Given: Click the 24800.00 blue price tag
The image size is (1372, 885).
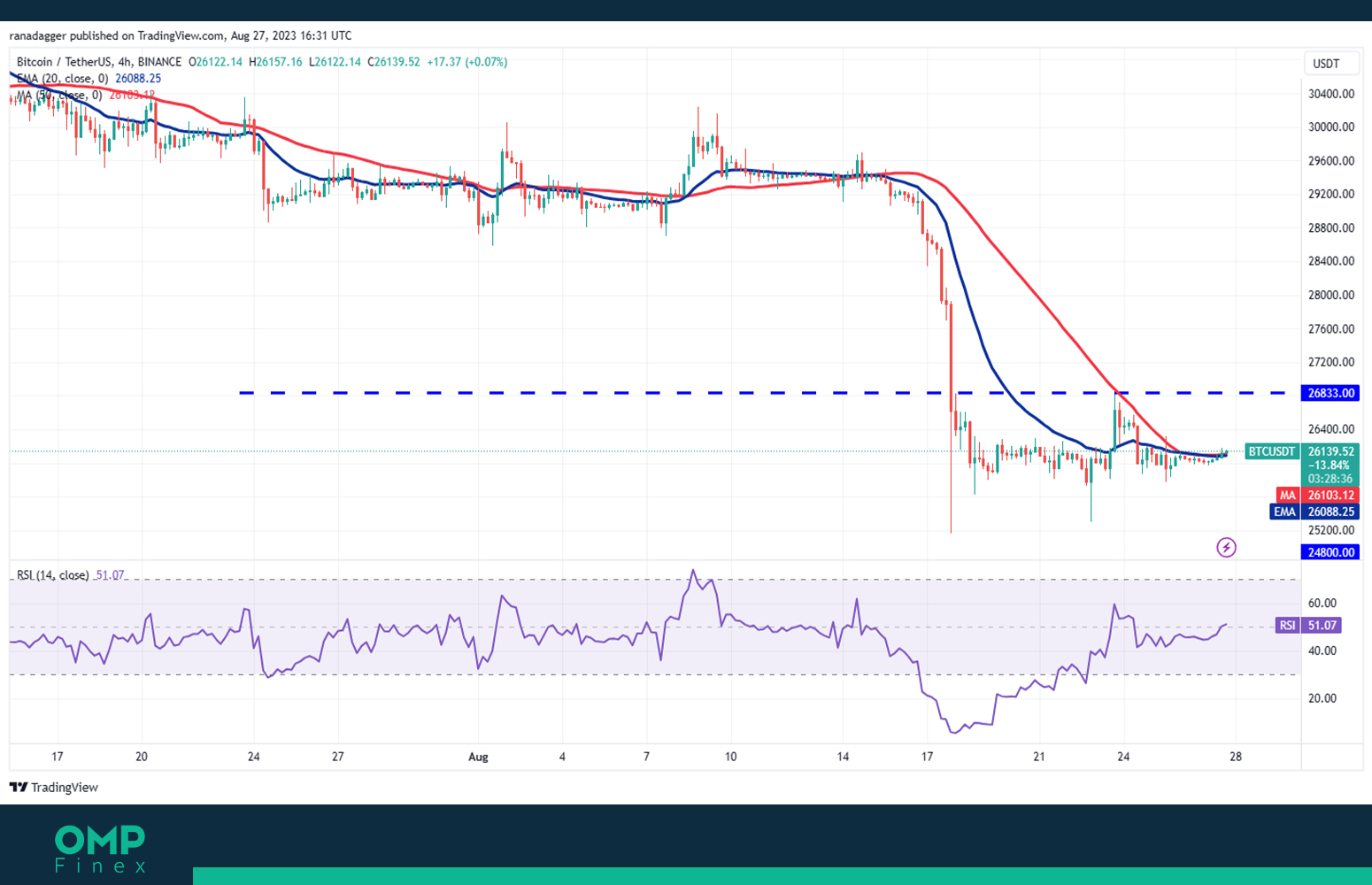Looking at the screenshot, I should pyautogui.click(x=1330, y=552).
